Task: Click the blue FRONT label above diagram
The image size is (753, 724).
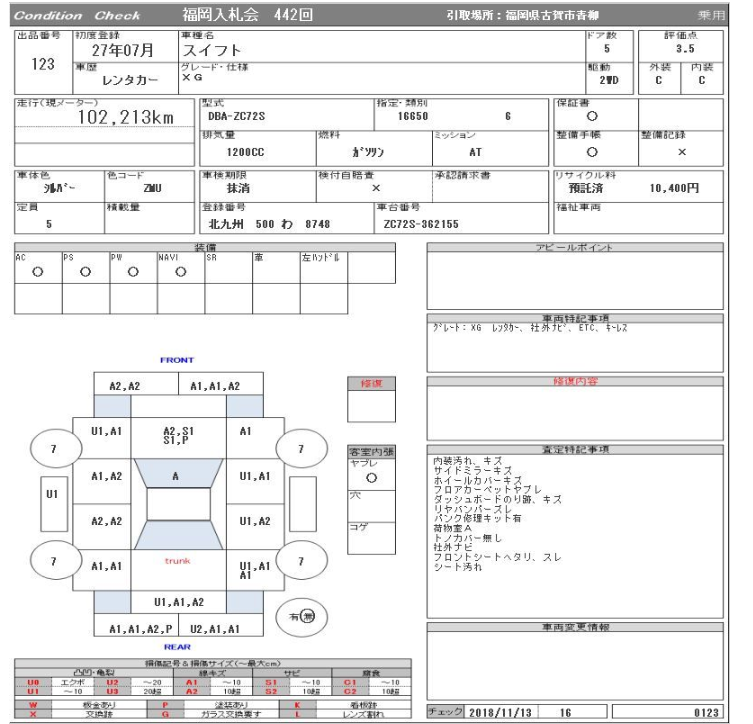Action: point(177,360)
